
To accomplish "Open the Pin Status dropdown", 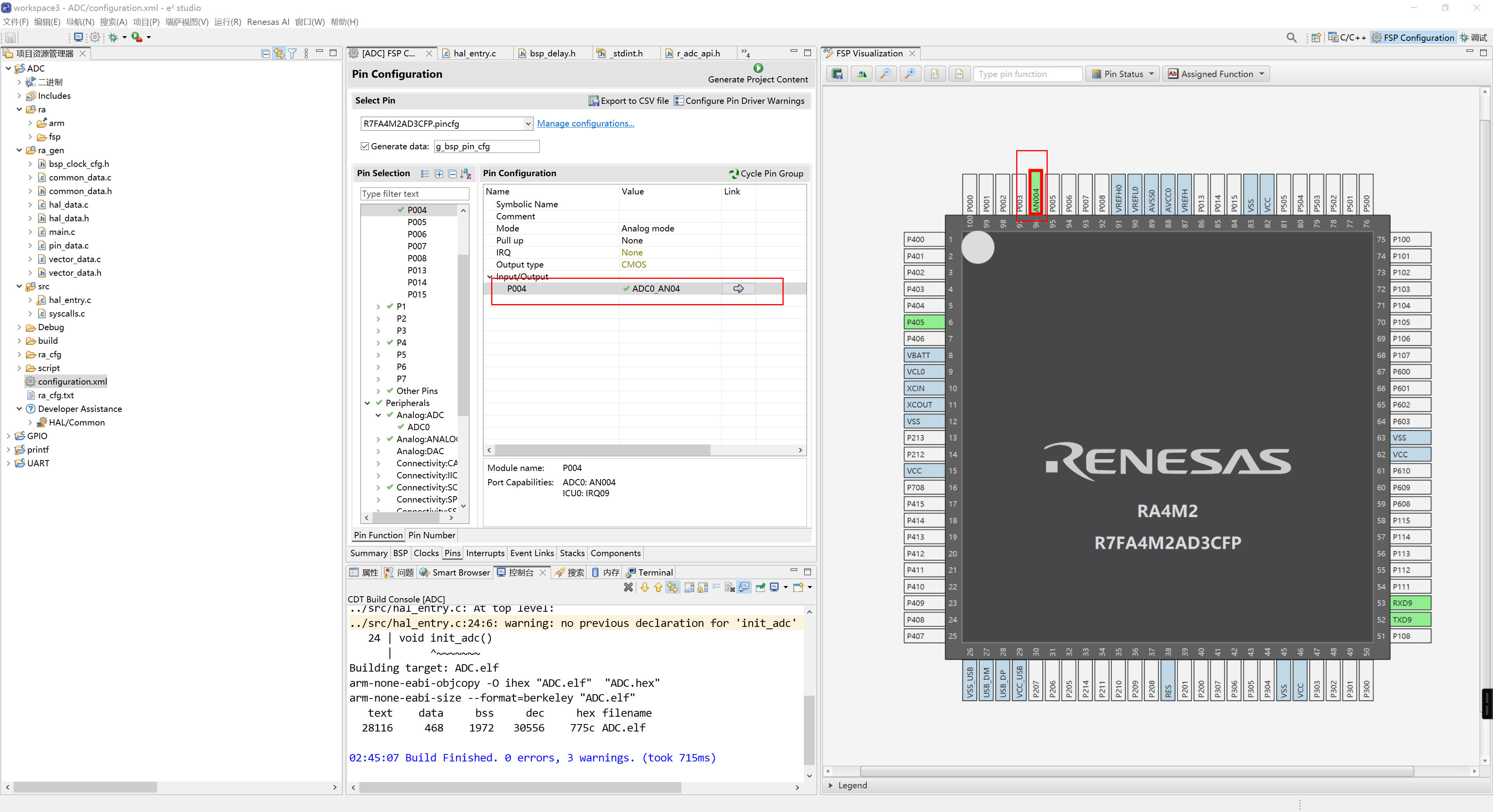I will (x=1123, y=74).
